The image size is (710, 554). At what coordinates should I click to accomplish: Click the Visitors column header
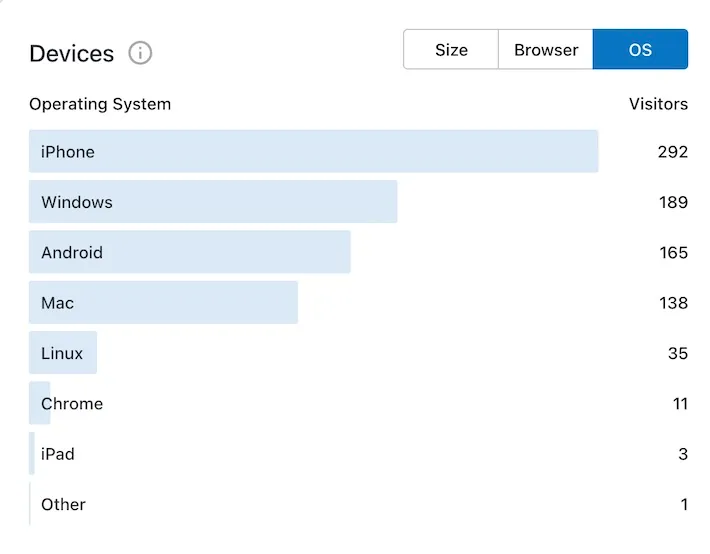coord(658,104)
